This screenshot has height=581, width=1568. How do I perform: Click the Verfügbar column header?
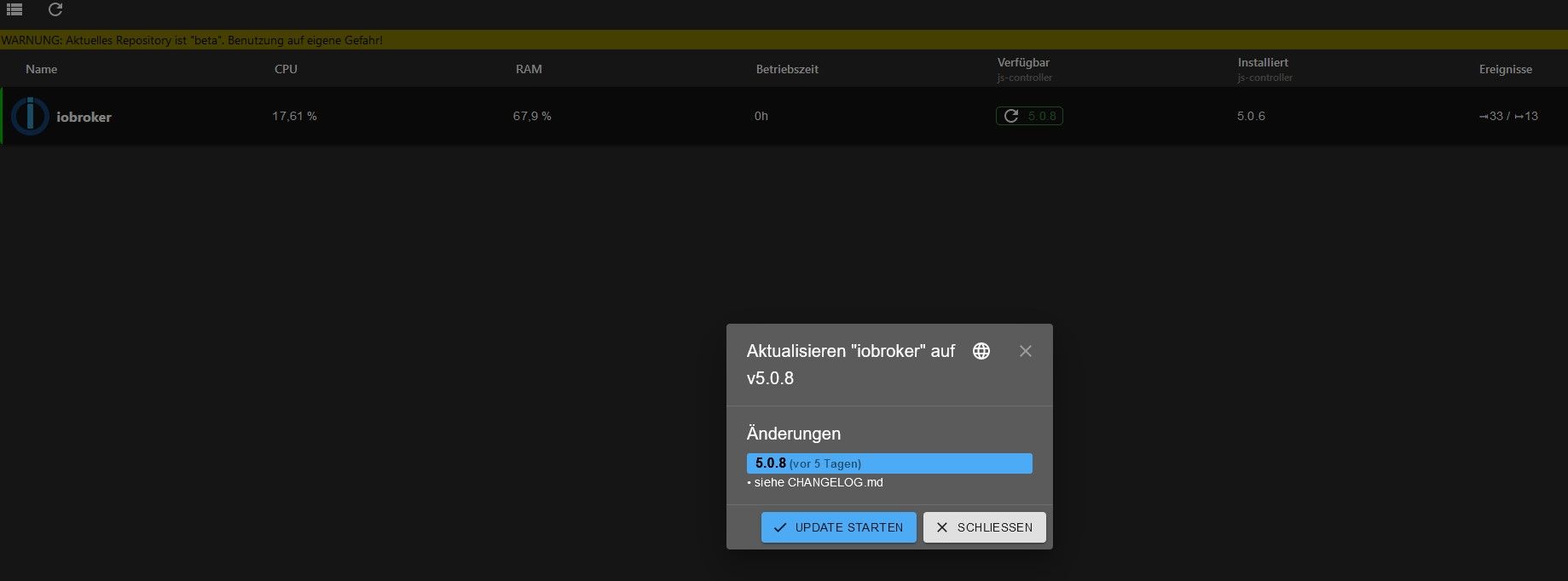click(x=1023, y=62)
